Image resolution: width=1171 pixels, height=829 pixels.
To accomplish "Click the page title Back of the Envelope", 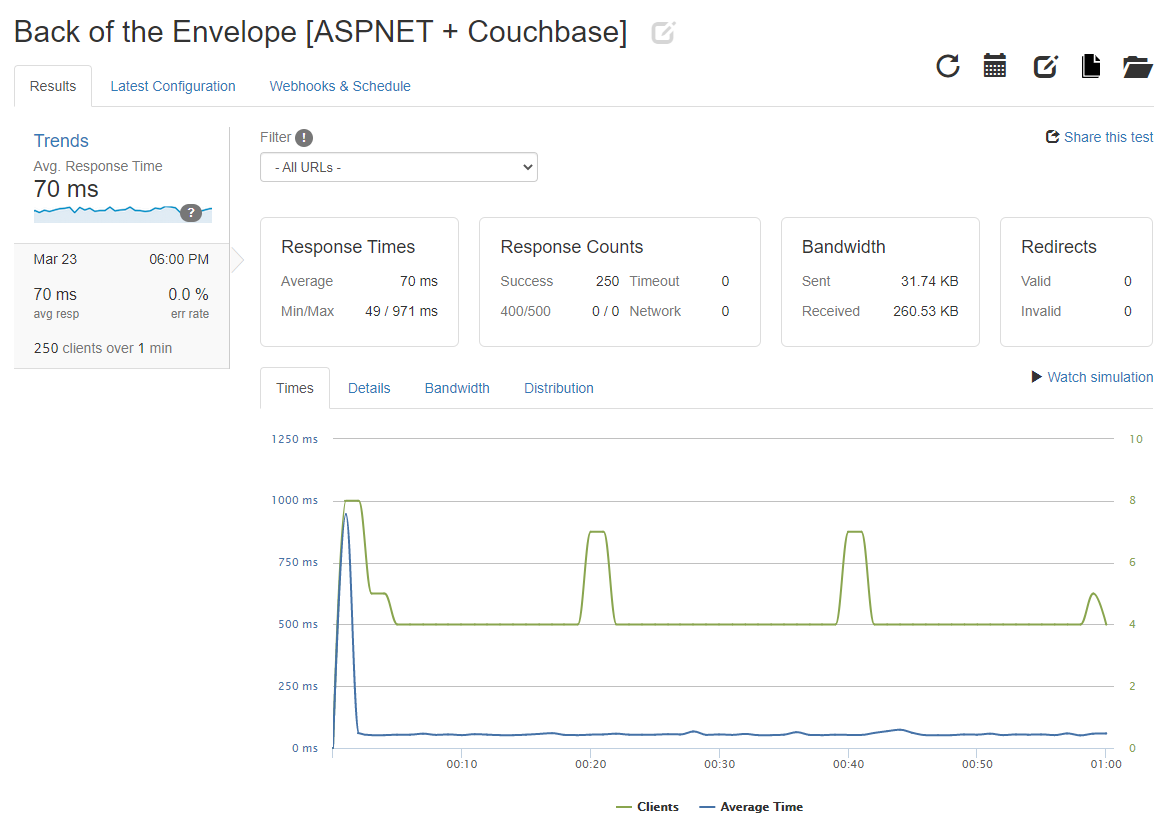I will [x=320, y=32].
